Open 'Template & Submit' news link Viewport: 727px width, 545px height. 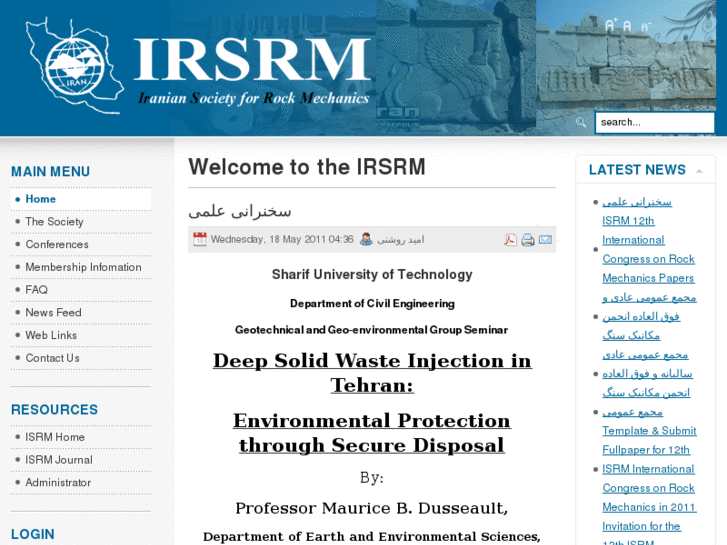649,431
